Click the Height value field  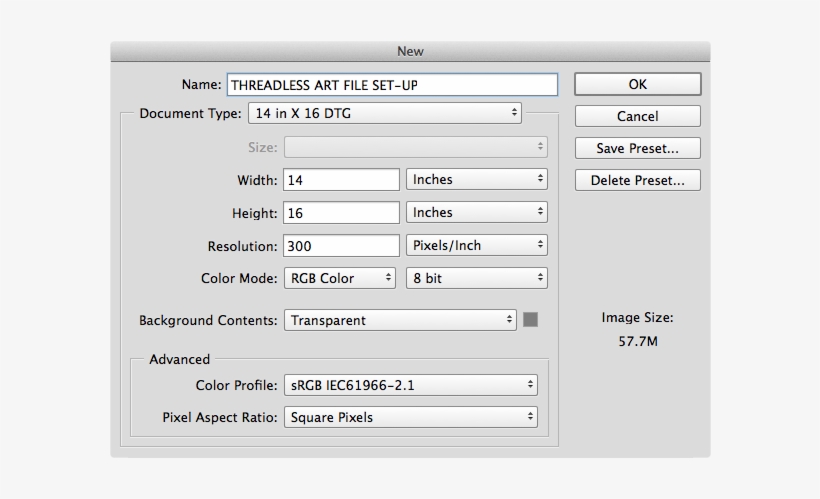[x=342, y=213]
